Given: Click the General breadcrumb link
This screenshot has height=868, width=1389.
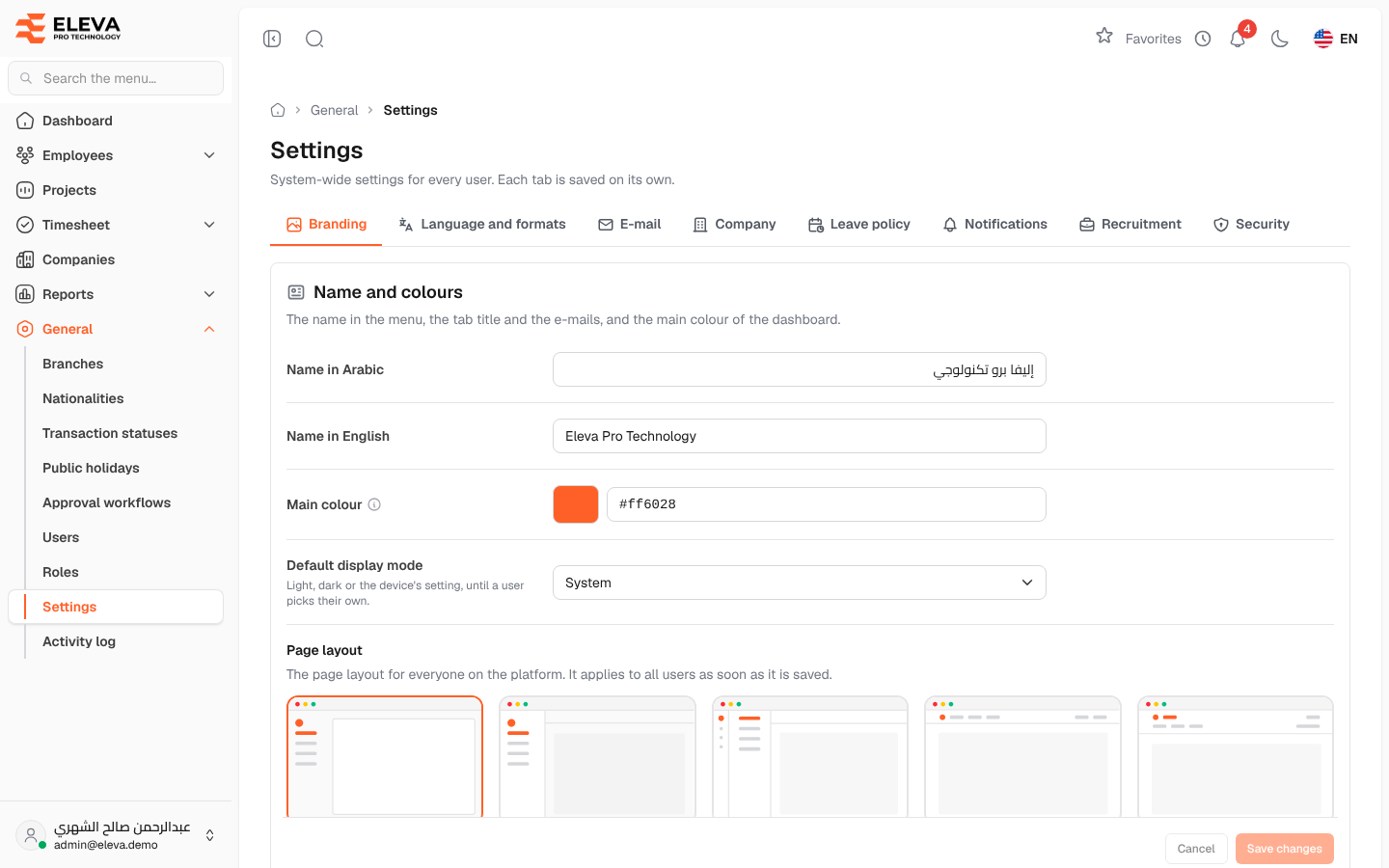Looking at the screenshot, I should [335, 110].
